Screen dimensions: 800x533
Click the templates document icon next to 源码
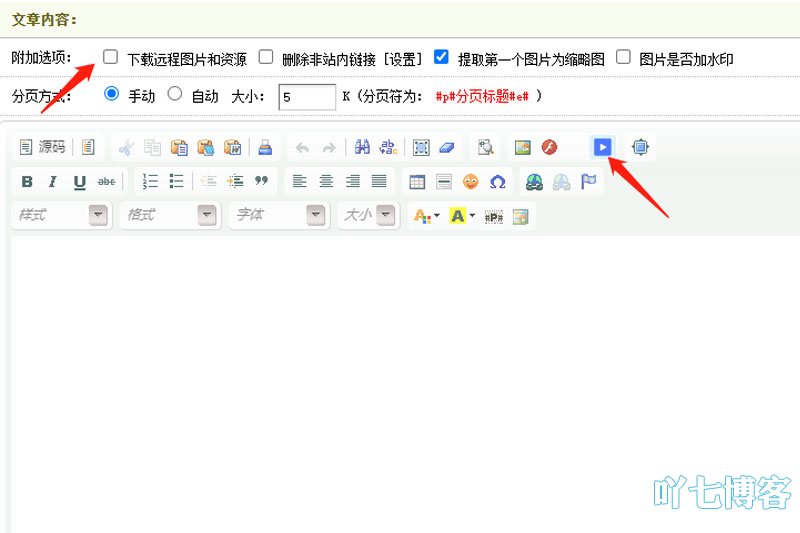88,147
